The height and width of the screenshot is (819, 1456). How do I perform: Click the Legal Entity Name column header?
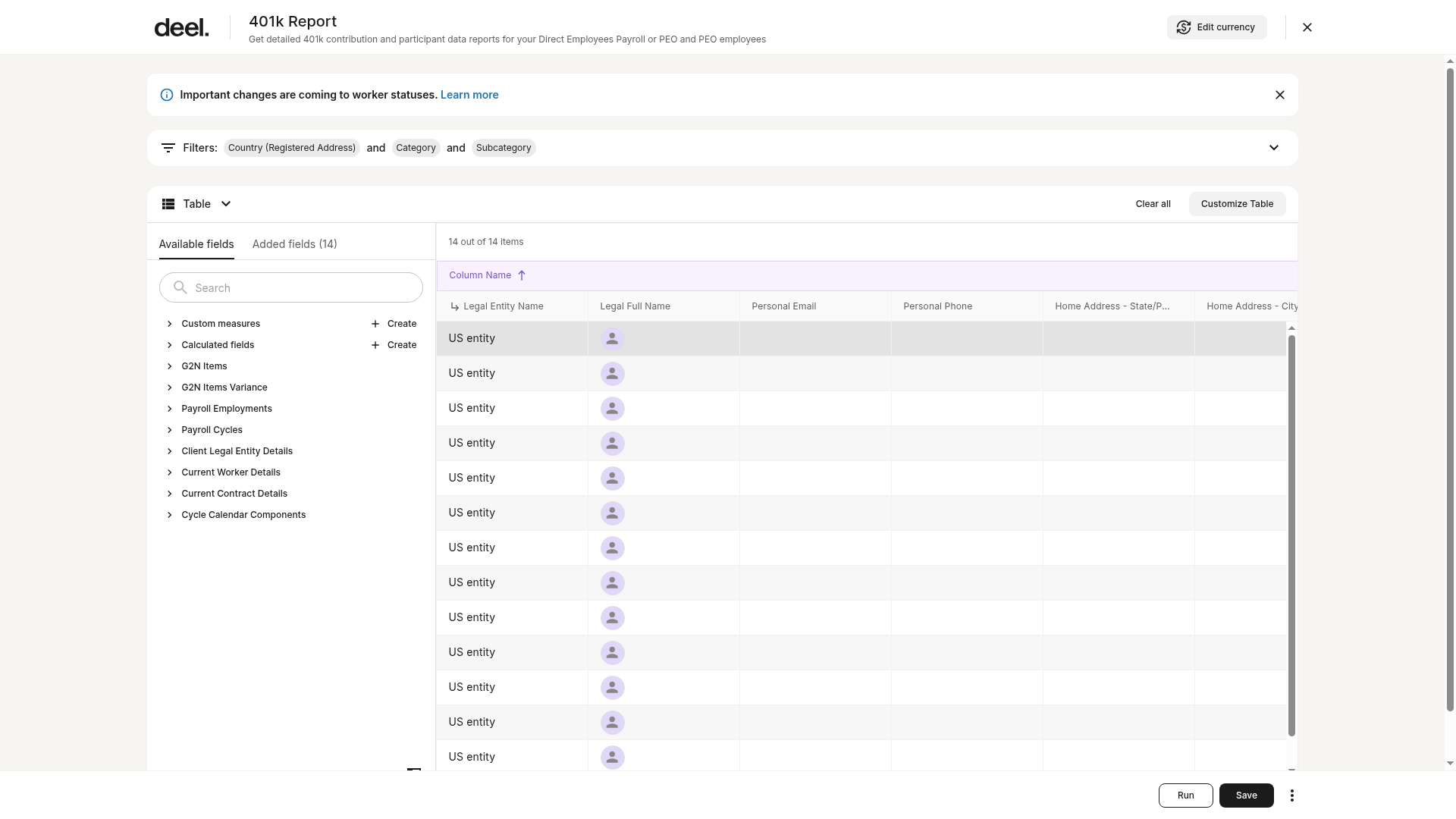(x=512, y=306)
